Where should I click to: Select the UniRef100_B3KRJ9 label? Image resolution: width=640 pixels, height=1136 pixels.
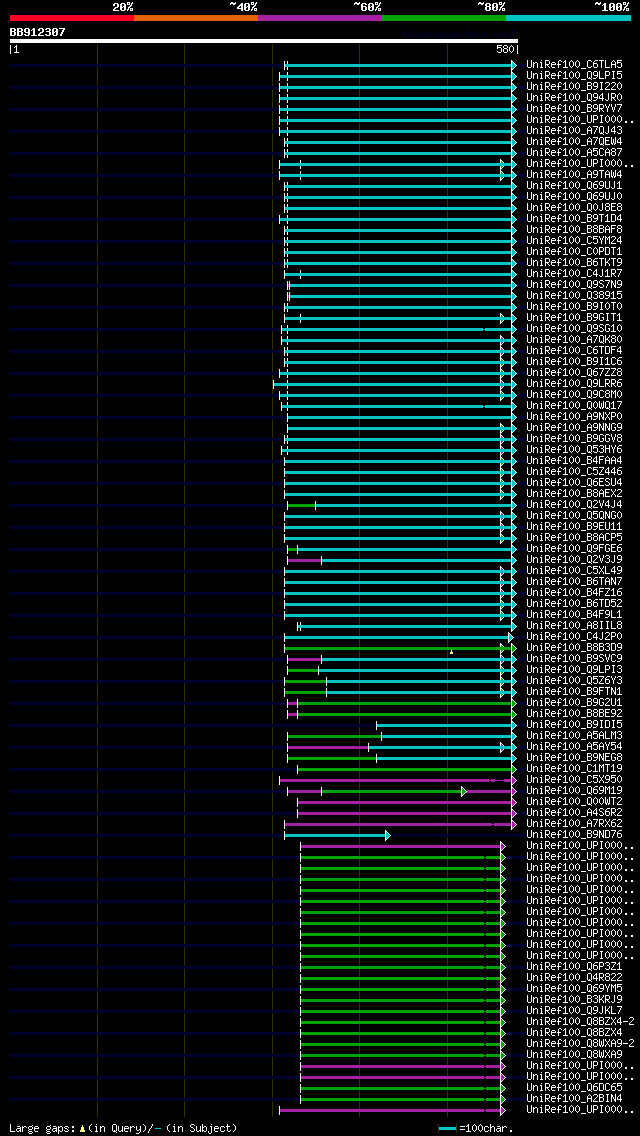tap(574, 1000)
